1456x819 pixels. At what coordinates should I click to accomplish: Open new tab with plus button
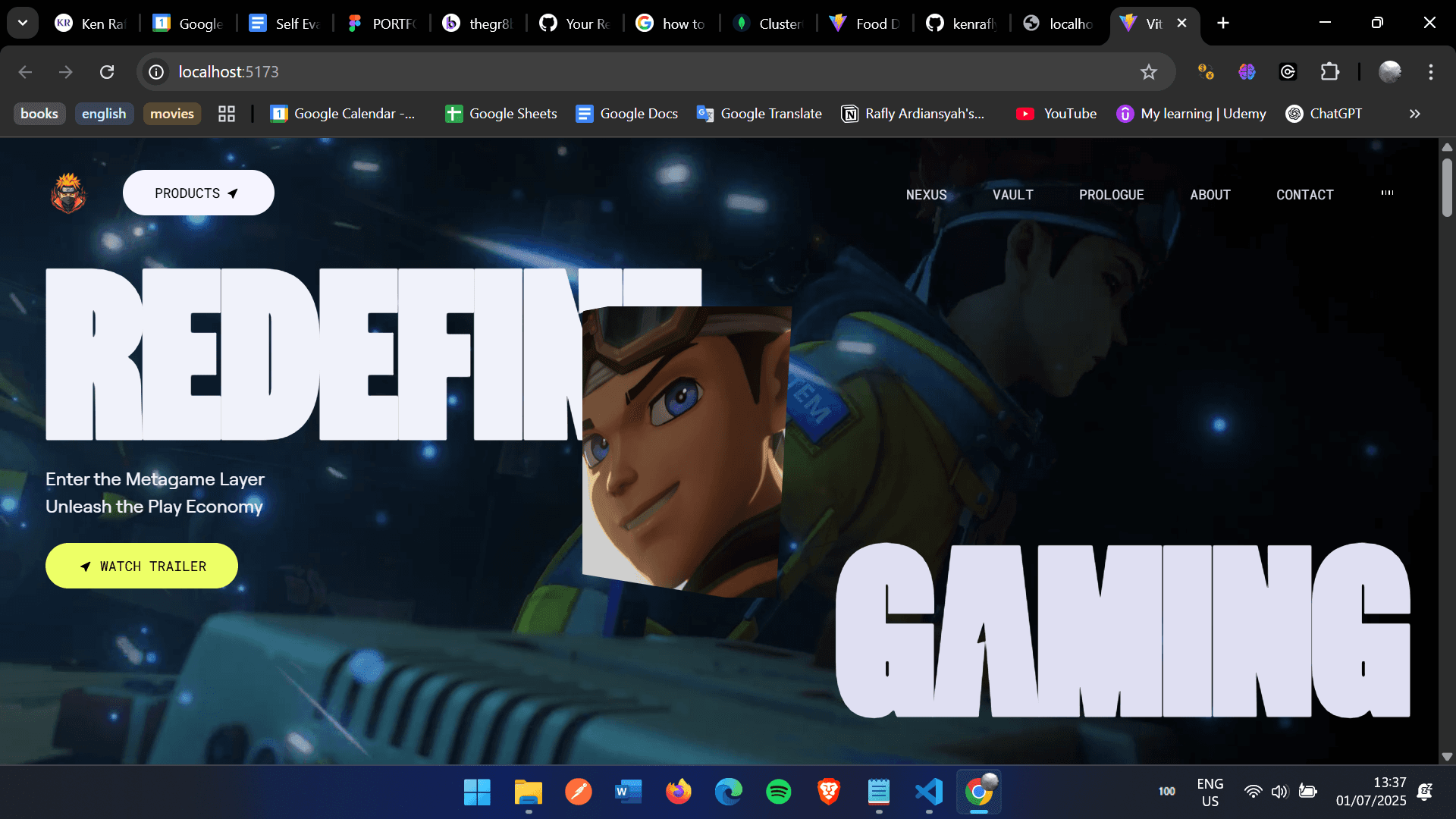pyautogui.click(x=1222, y=23)
